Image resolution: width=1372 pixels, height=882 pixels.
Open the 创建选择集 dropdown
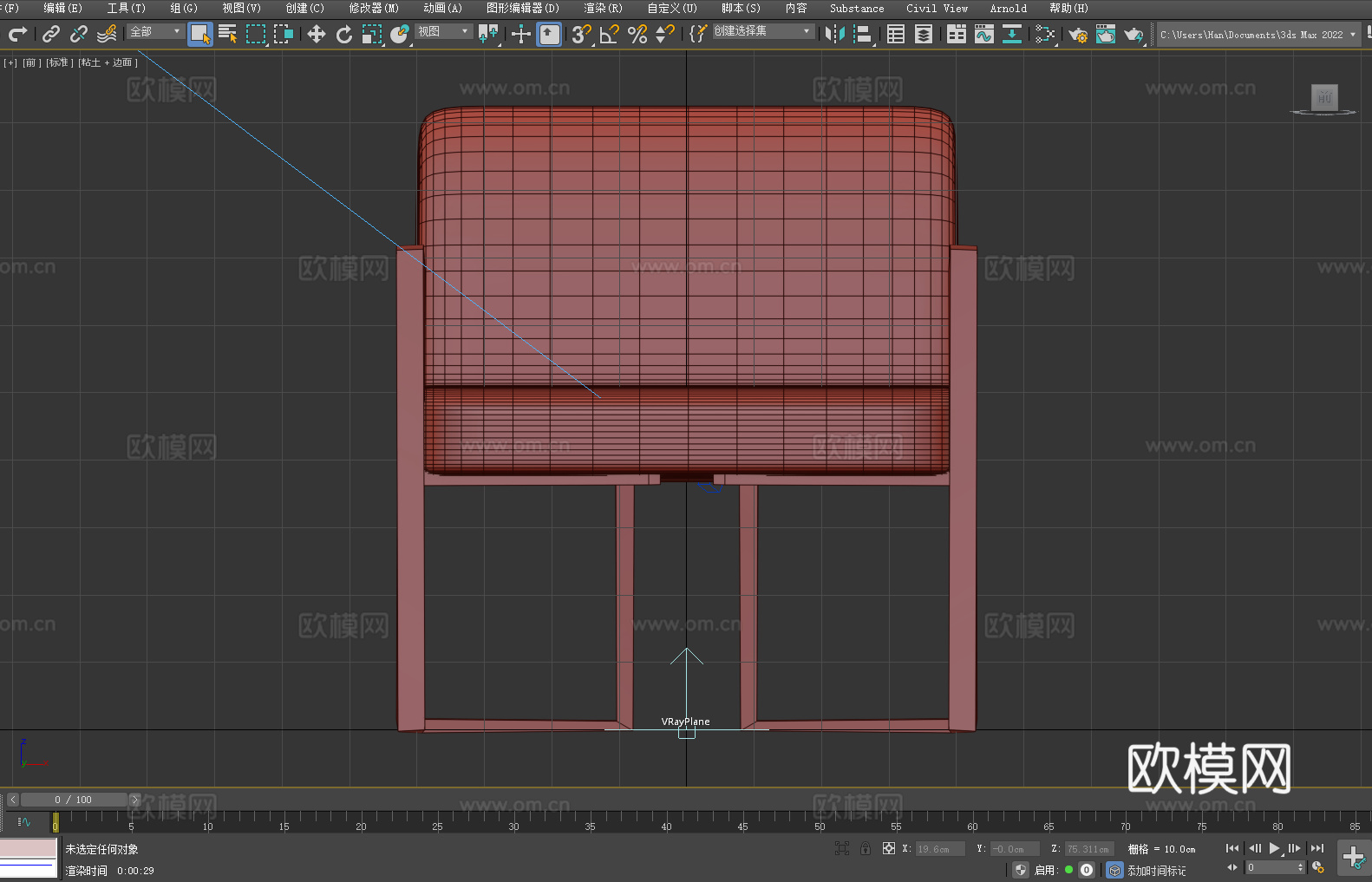pyautogui.click(x=763, y=31)
